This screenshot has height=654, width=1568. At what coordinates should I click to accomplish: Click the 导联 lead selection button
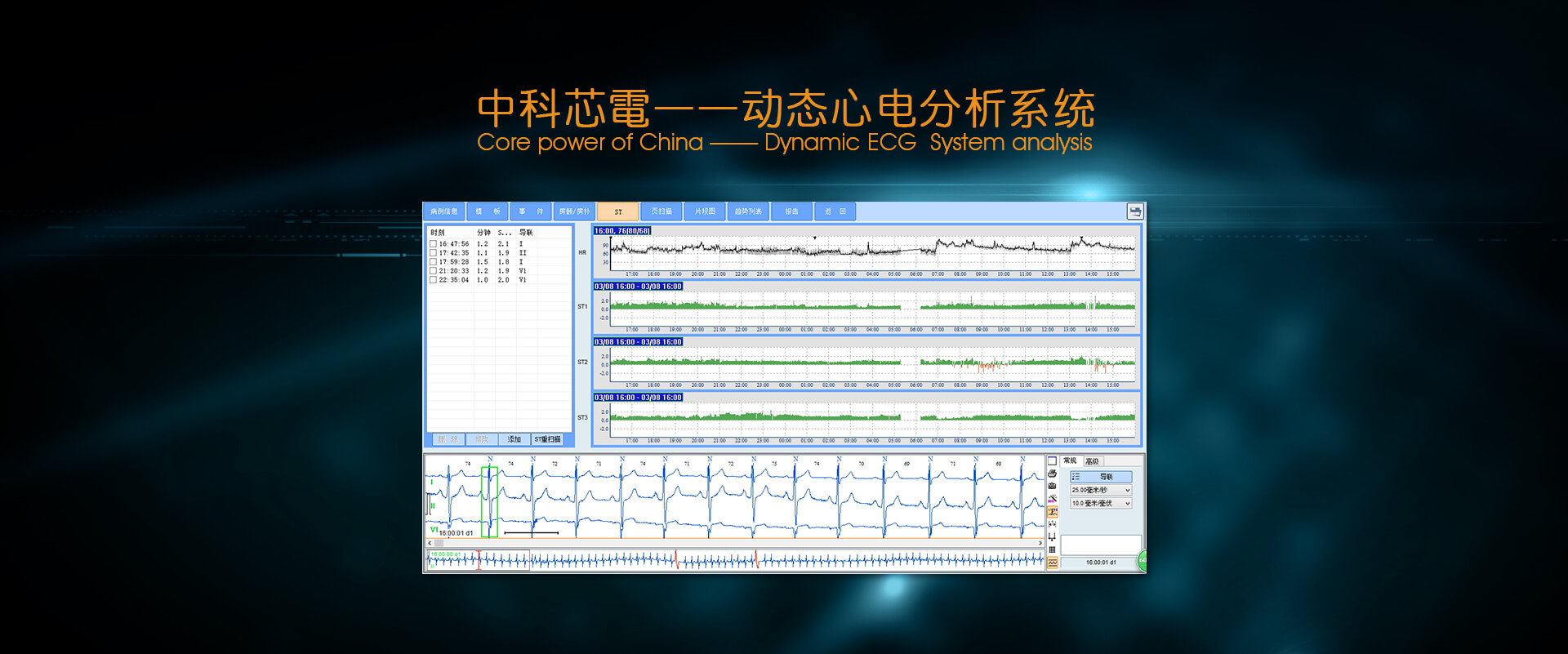pyautogui.click(x=1101, y=477)
